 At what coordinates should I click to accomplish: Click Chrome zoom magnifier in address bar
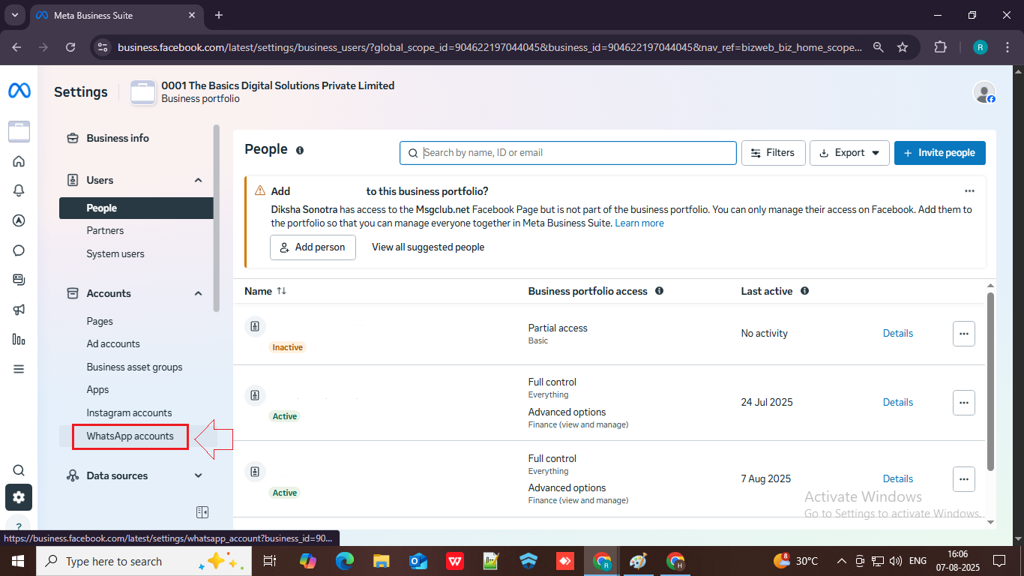click(878, 47)
